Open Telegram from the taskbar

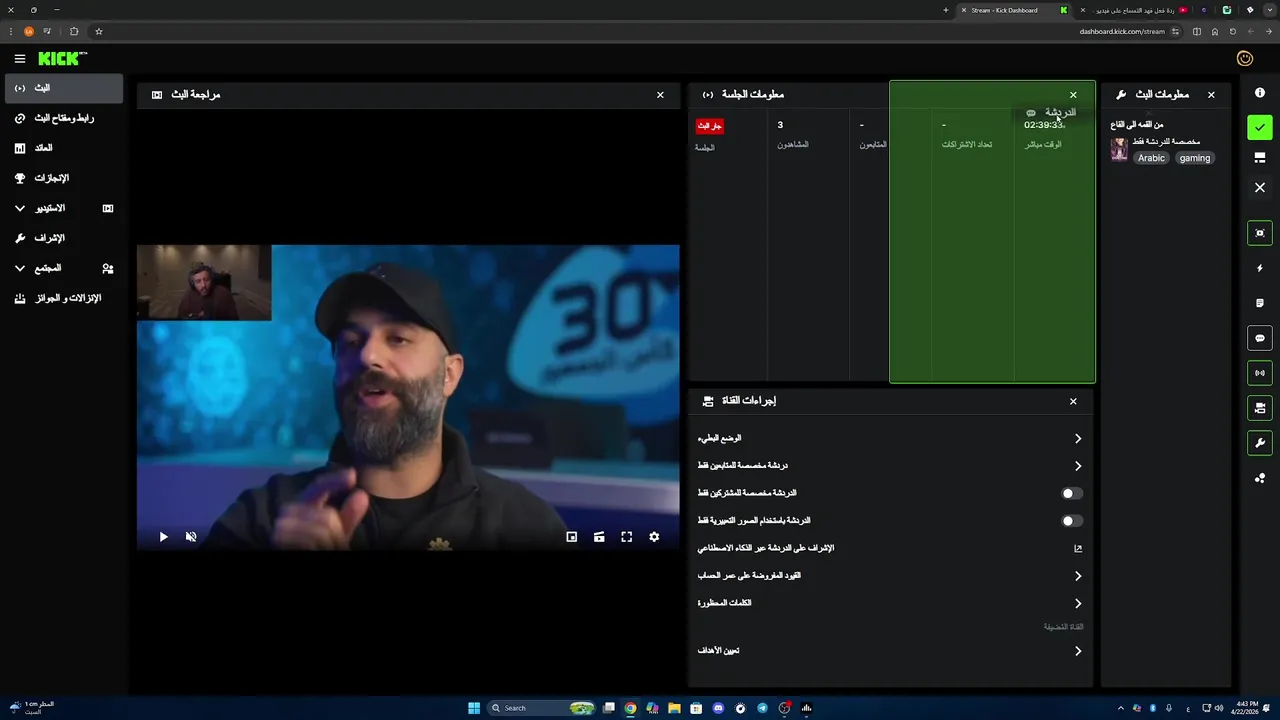(762, 708)
